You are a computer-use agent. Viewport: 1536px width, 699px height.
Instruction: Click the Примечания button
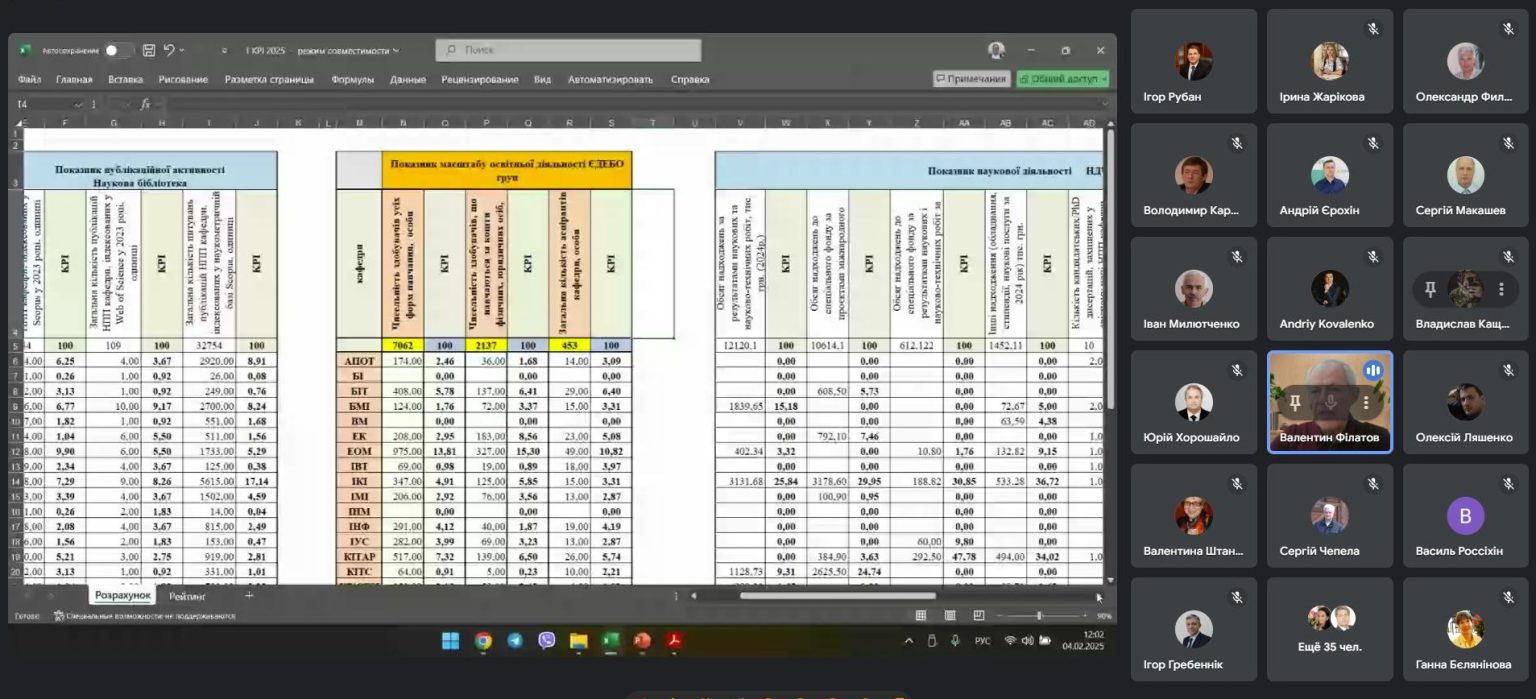970,79
